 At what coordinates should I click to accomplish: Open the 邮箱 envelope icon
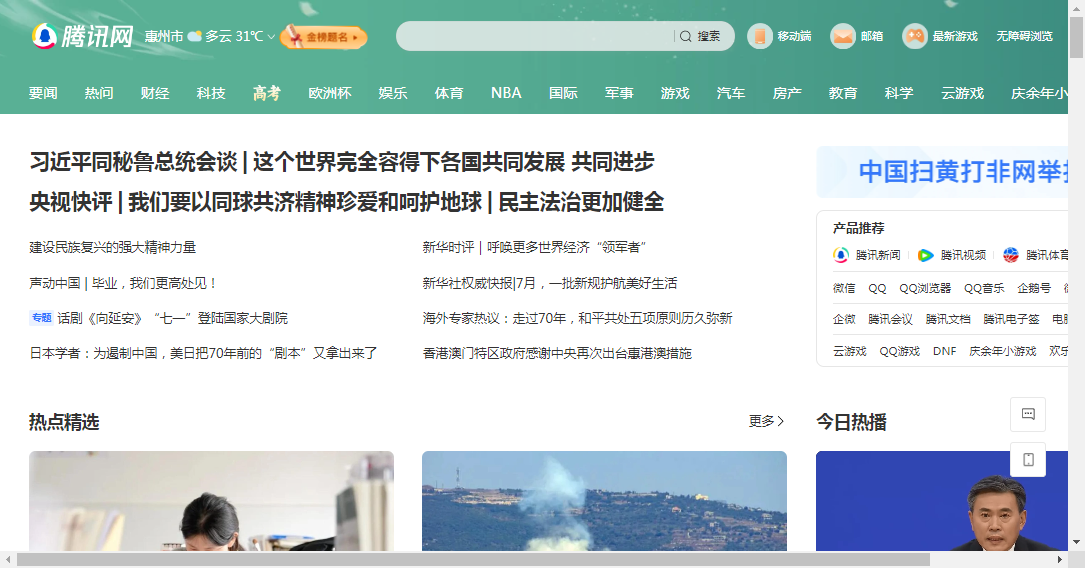(843, 36)
